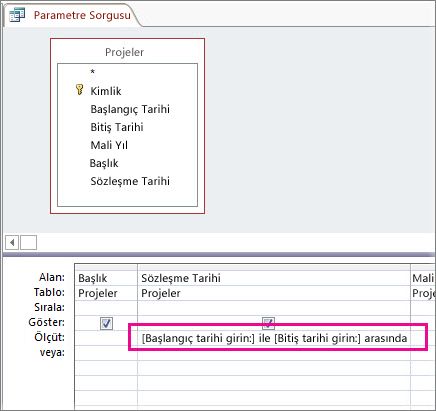Select the Kimlik field in Projeler

click(x=106, y=91)
